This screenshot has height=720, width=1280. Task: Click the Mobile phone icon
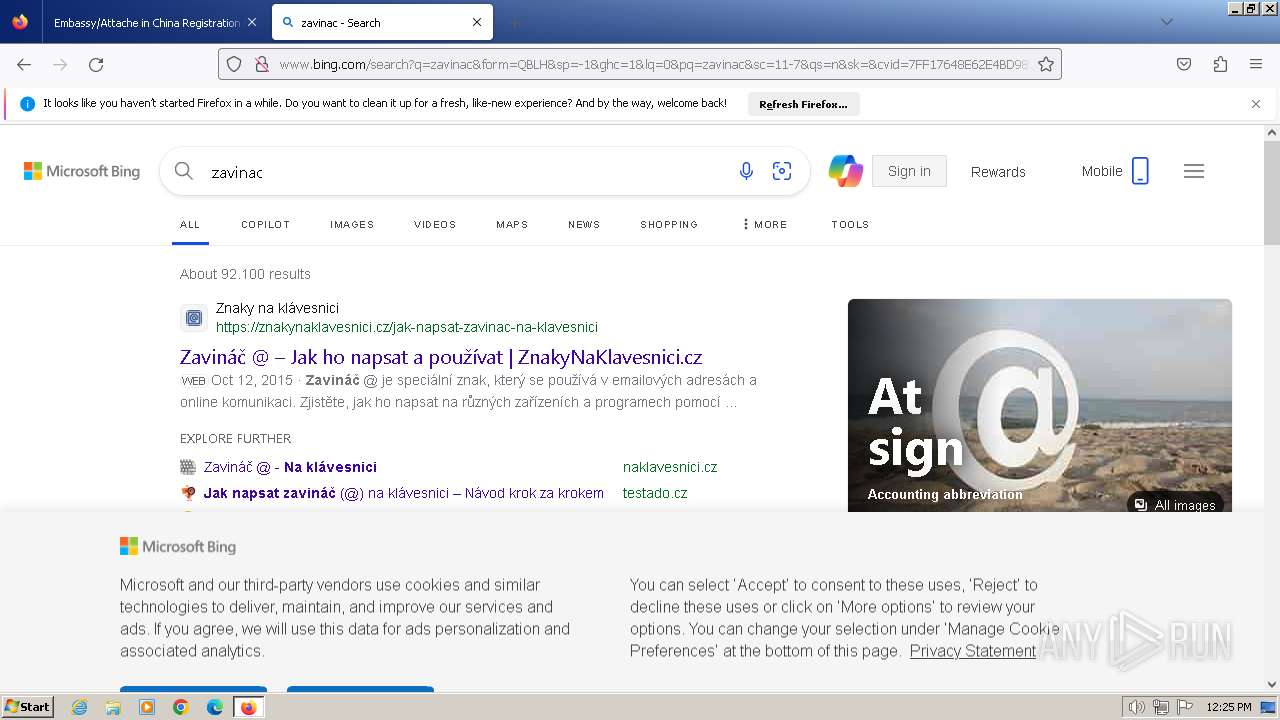(x=1140, y=171)
